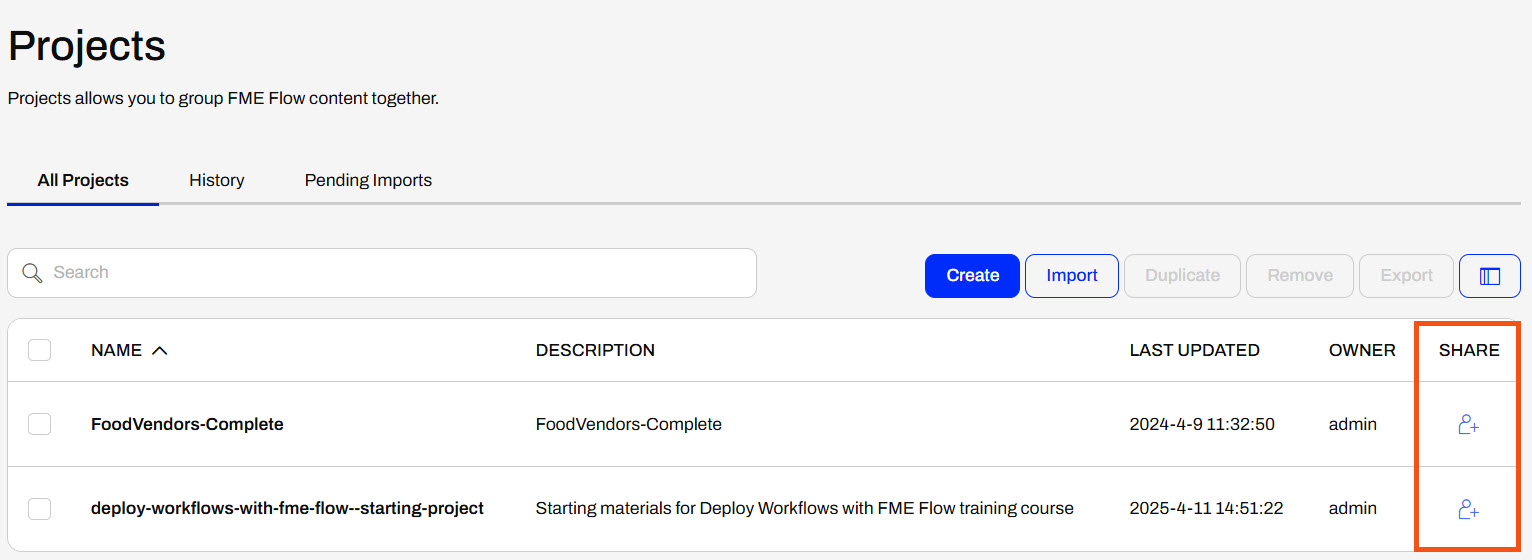This screenshot has width=1532, height=560.
Task: Select the deploy-workflows-with-fme-flow project checkbox
Action: click(x=40, y=509)
